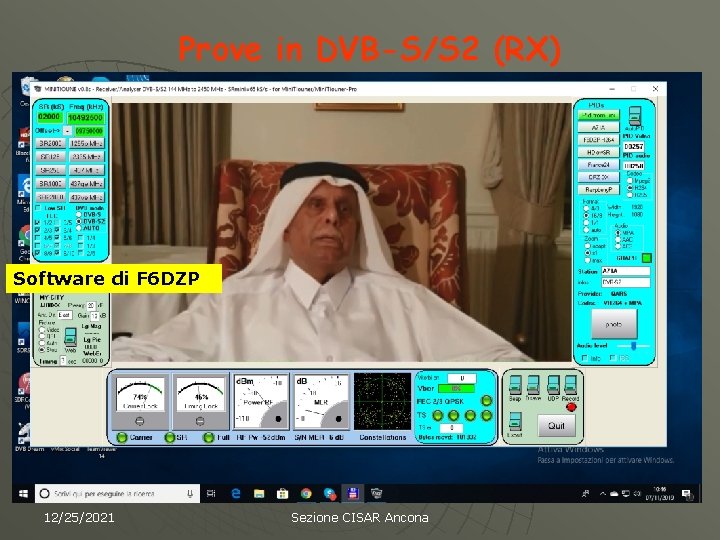Toggle the Beep switch
This screenshot has height=540, width=720.
[x=515, y=385]
